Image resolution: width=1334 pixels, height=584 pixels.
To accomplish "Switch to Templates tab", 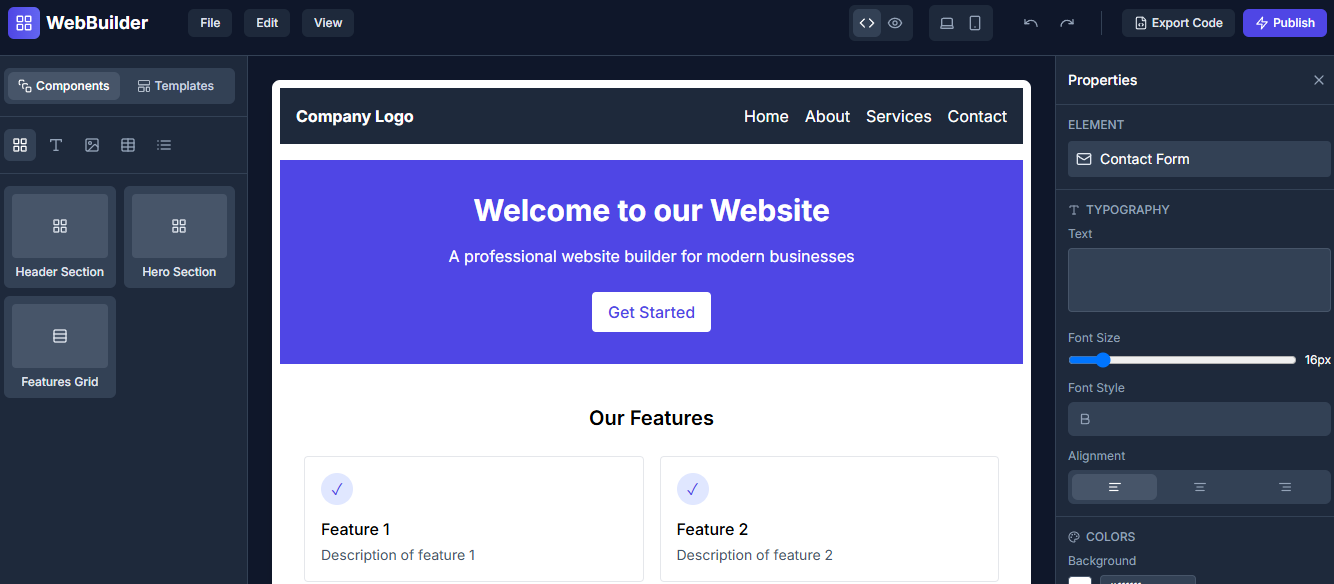I will pyautogui.click(x=176, y=86).
